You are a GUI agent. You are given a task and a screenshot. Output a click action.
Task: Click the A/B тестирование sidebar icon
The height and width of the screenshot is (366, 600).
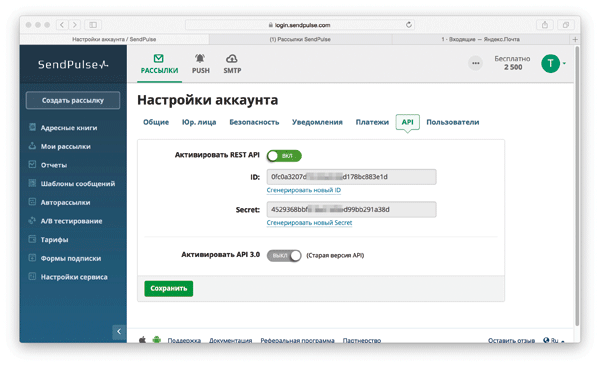[33, 221]
